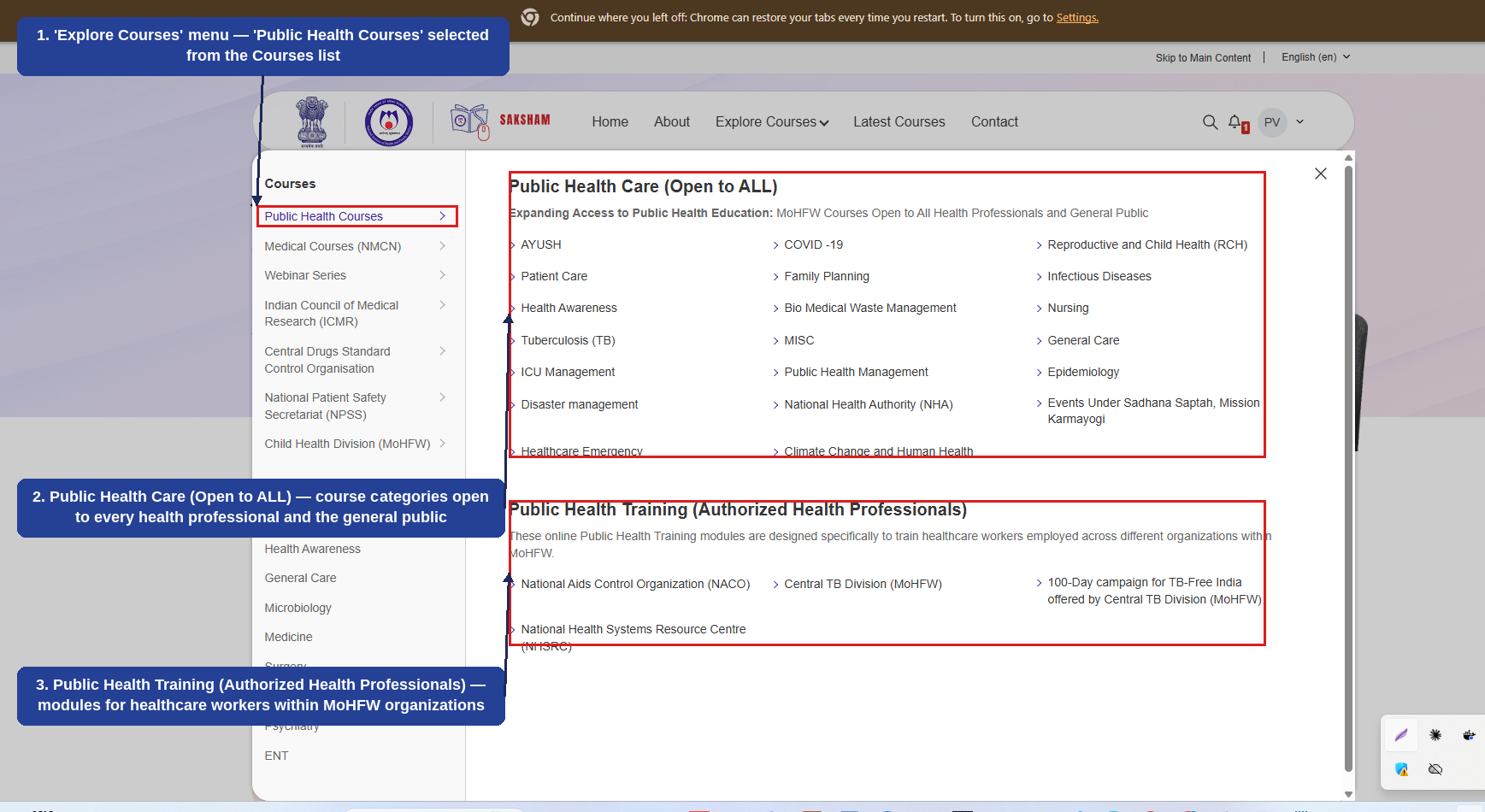Screen dimensions: 1485x812
Task: Click the Settings link in the Chrome banner
Action: (1077, 17)
